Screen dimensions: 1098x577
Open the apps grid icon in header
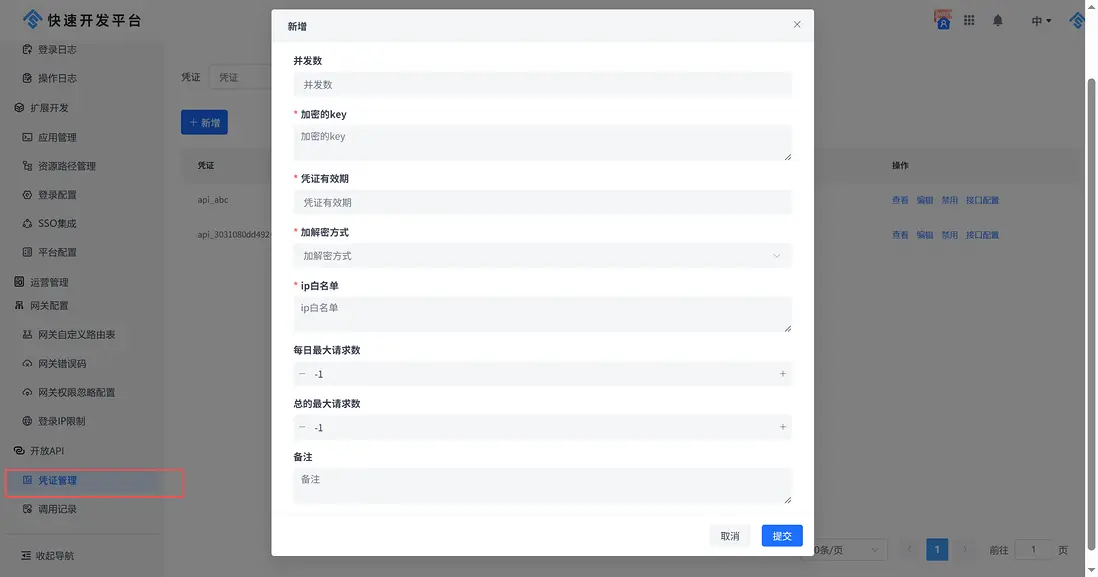click(968, 19)
